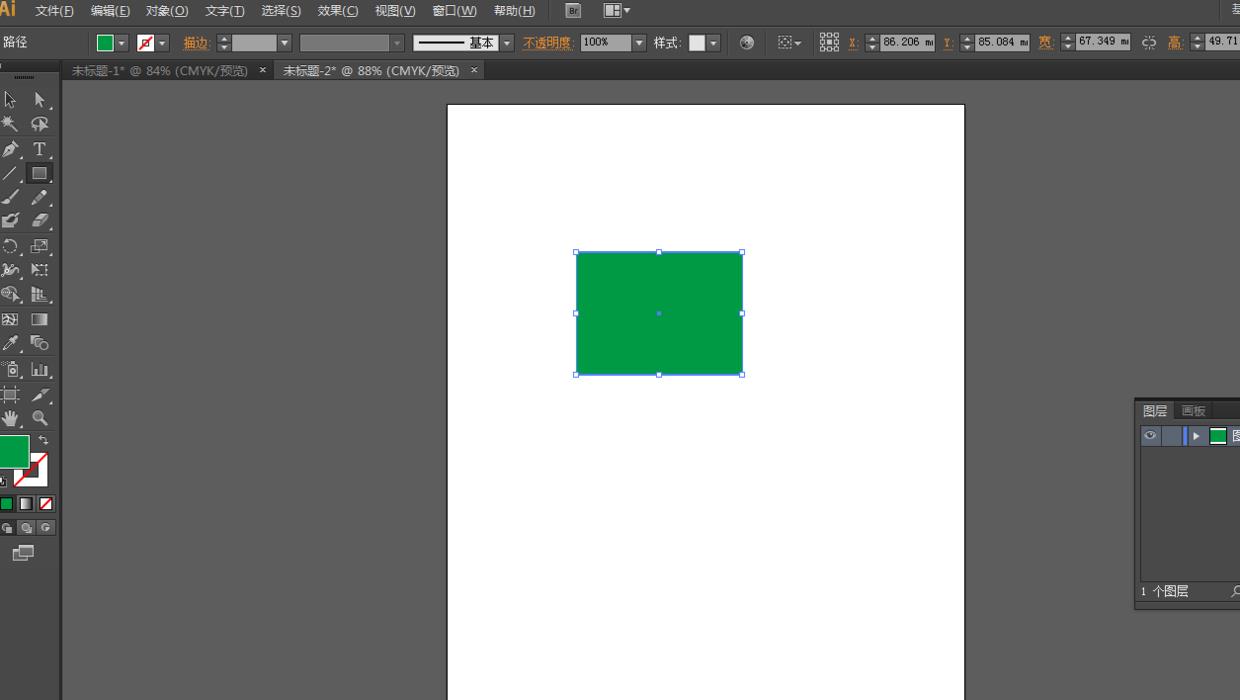Image resolution: width=1240 pixels, height=700 pixels.
Task: Select the Hand tool
Action: (x=10, y=418)
